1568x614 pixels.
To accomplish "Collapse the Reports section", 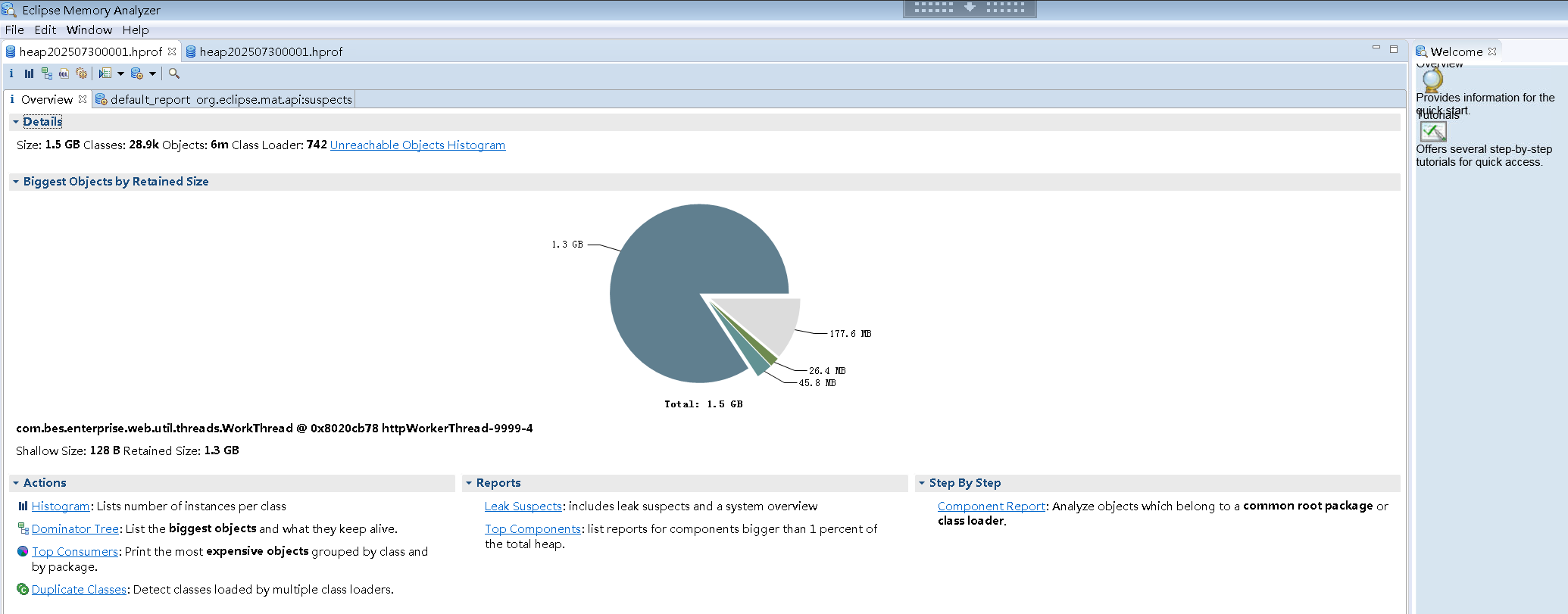I will 468,483.
